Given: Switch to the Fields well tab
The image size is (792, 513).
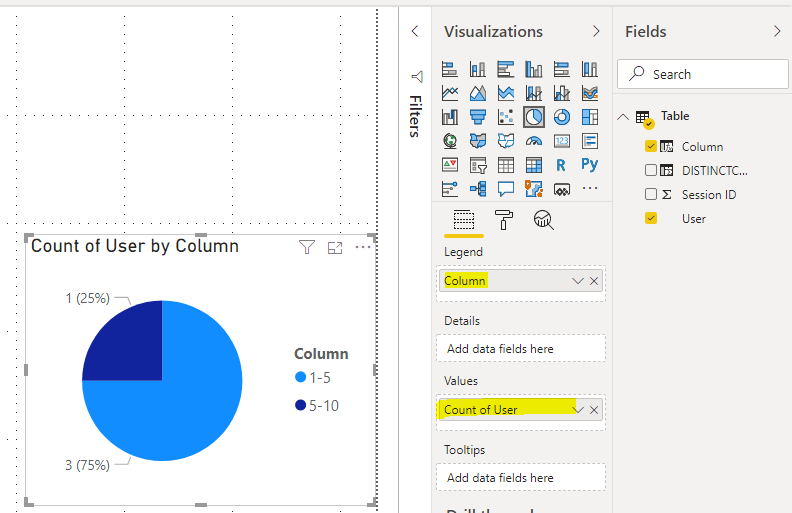Looking at the screenshot, I should coord(464,221).
